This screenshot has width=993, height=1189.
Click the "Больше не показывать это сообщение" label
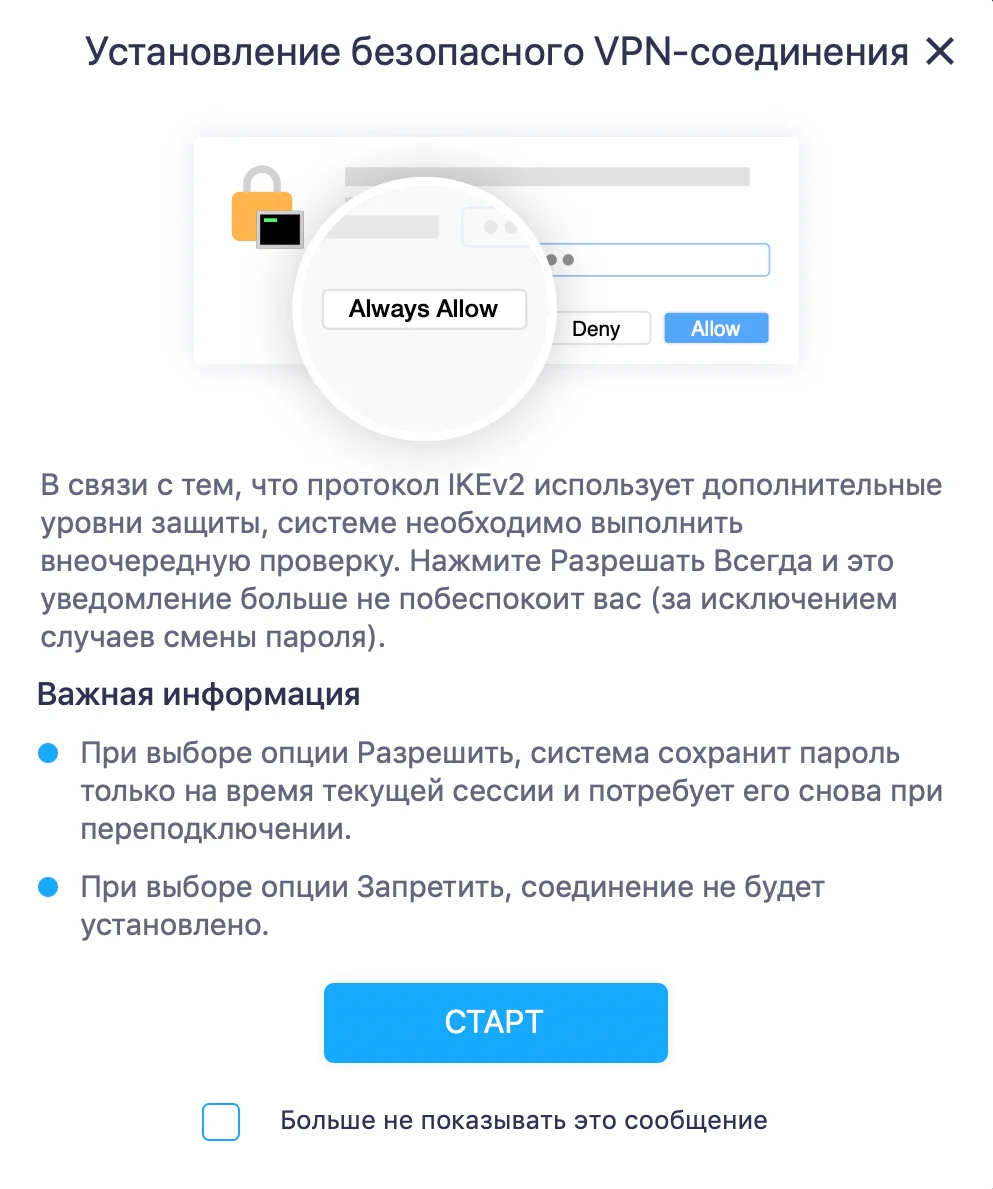pos(524,1120)
